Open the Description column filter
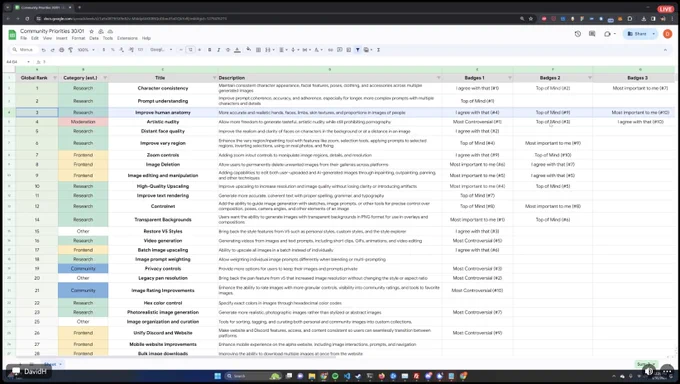 tap(438, 78)
